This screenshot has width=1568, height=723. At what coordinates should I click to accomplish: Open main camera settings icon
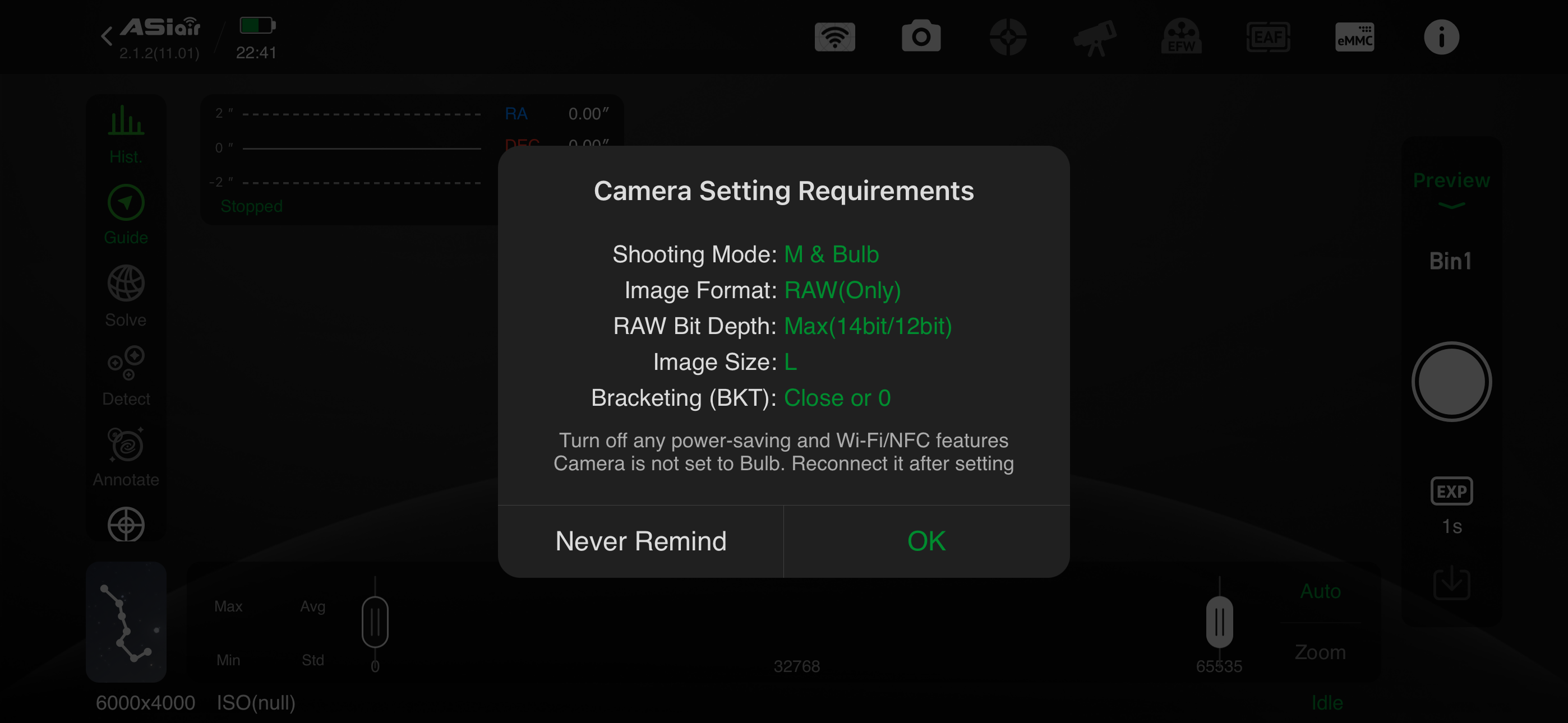click(921, 36)
